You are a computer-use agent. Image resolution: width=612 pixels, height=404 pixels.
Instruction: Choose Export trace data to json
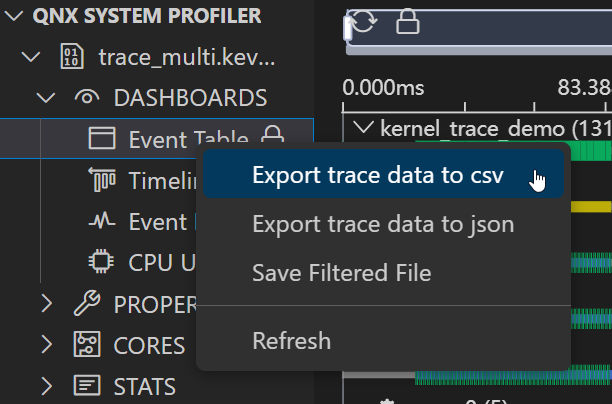pyautogui.click(x=383, y=224)
